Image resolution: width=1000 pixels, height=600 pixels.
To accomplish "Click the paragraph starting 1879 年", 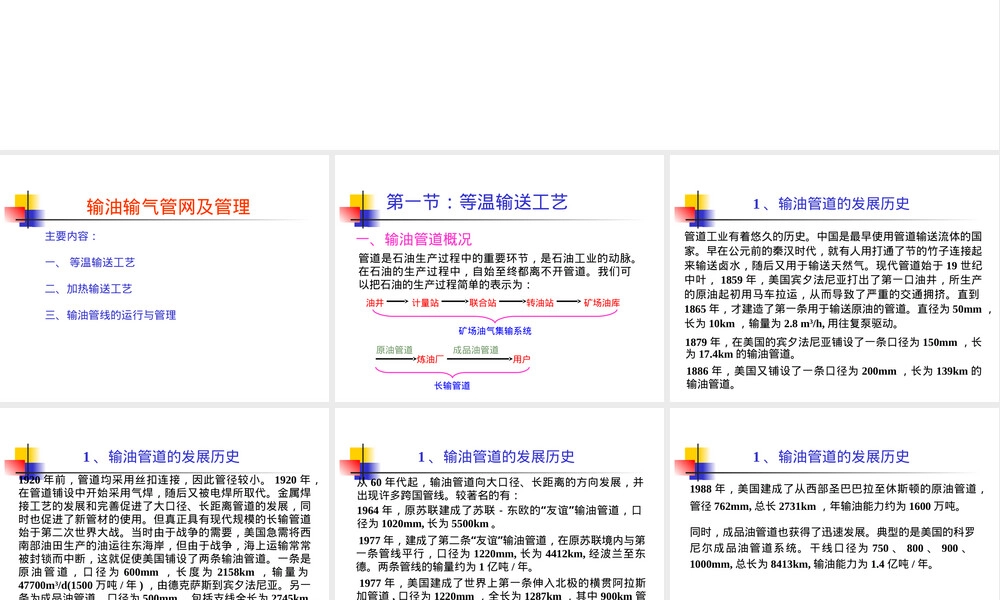I will (x=834, y=348).
